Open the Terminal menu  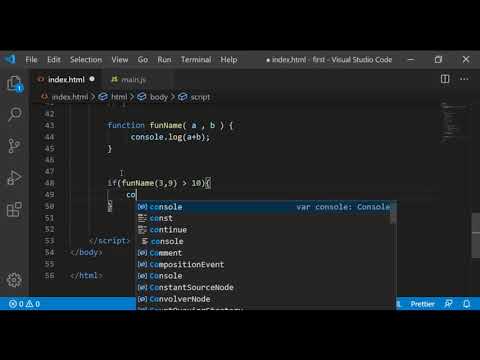click(196, 60)
